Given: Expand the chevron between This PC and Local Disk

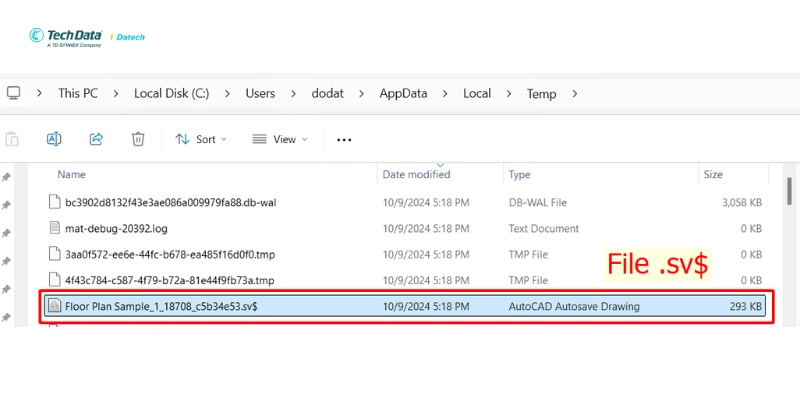Looking at the screenshot, I should 116,94.
